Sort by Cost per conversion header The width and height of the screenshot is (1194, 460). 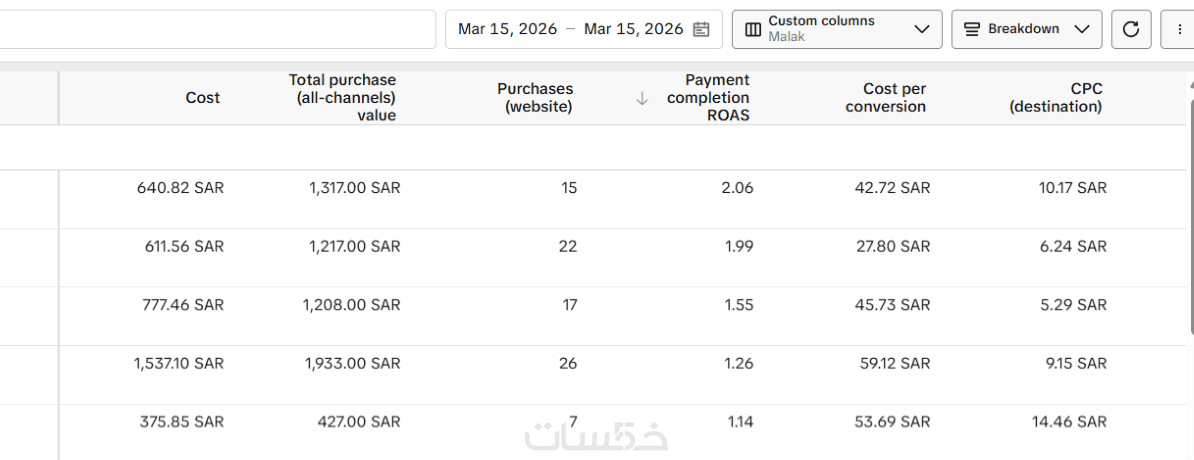pos(885,98)
